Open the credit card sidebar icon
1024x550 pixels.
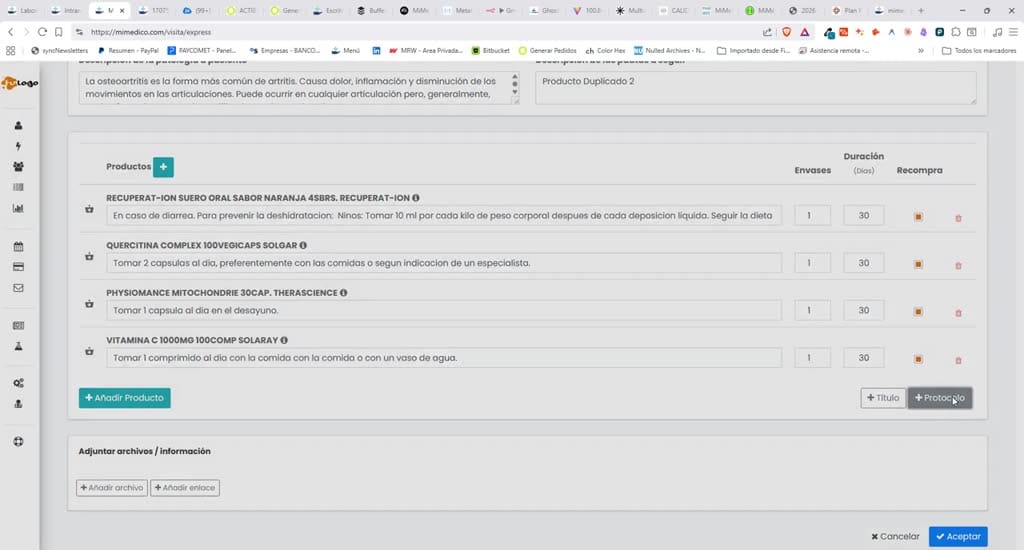coord(18,267)
